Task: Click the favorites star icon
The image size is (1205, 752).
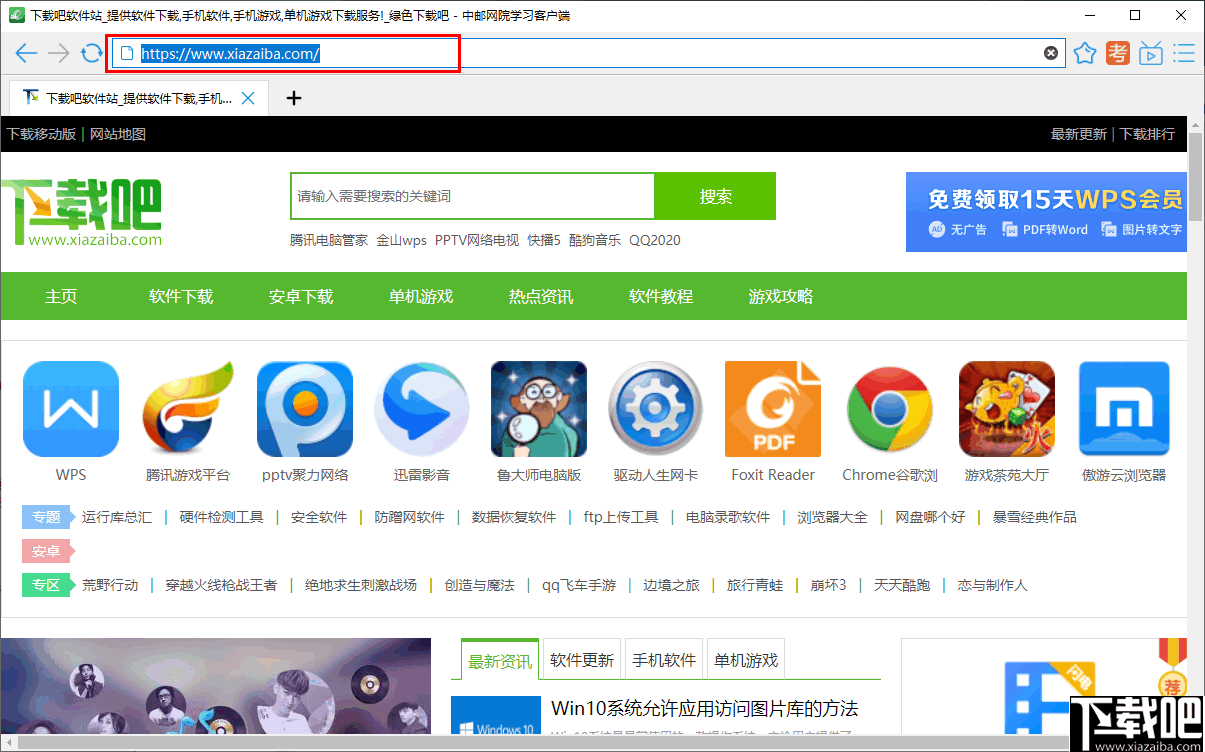Action: (1085, 53)
